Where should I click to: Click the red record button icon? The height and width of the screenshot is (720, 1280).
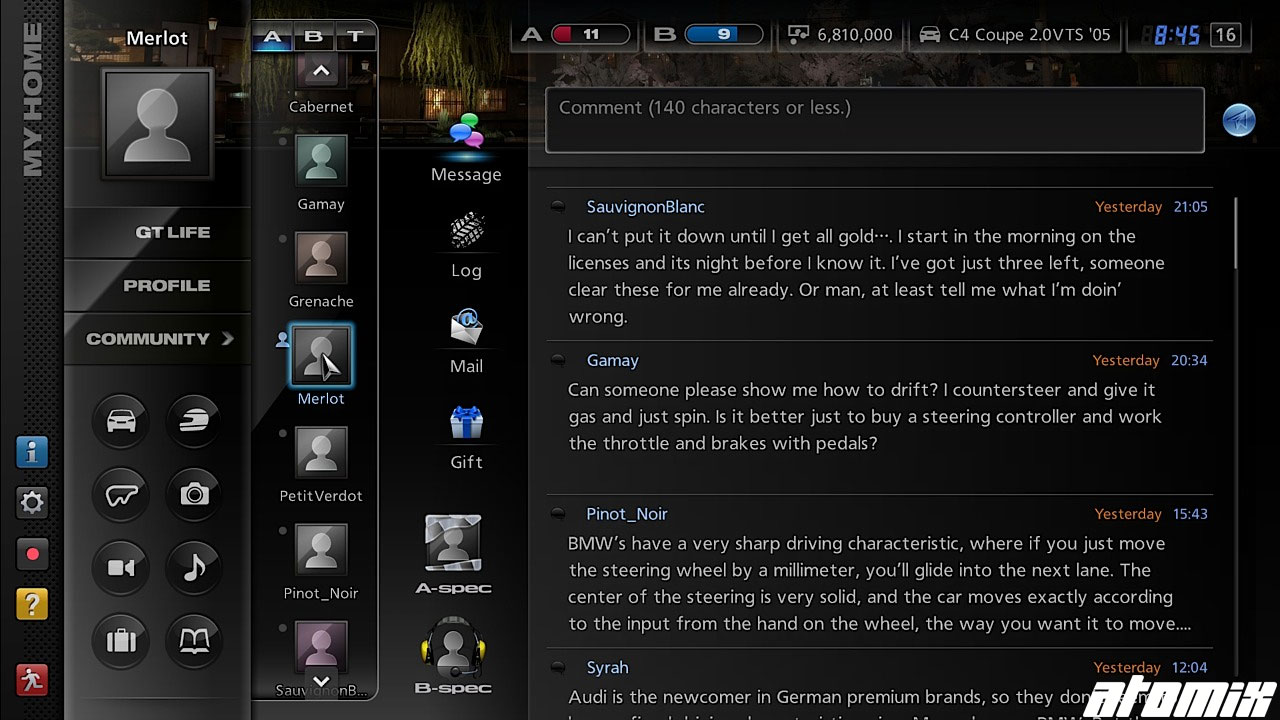tap(32, 553)
